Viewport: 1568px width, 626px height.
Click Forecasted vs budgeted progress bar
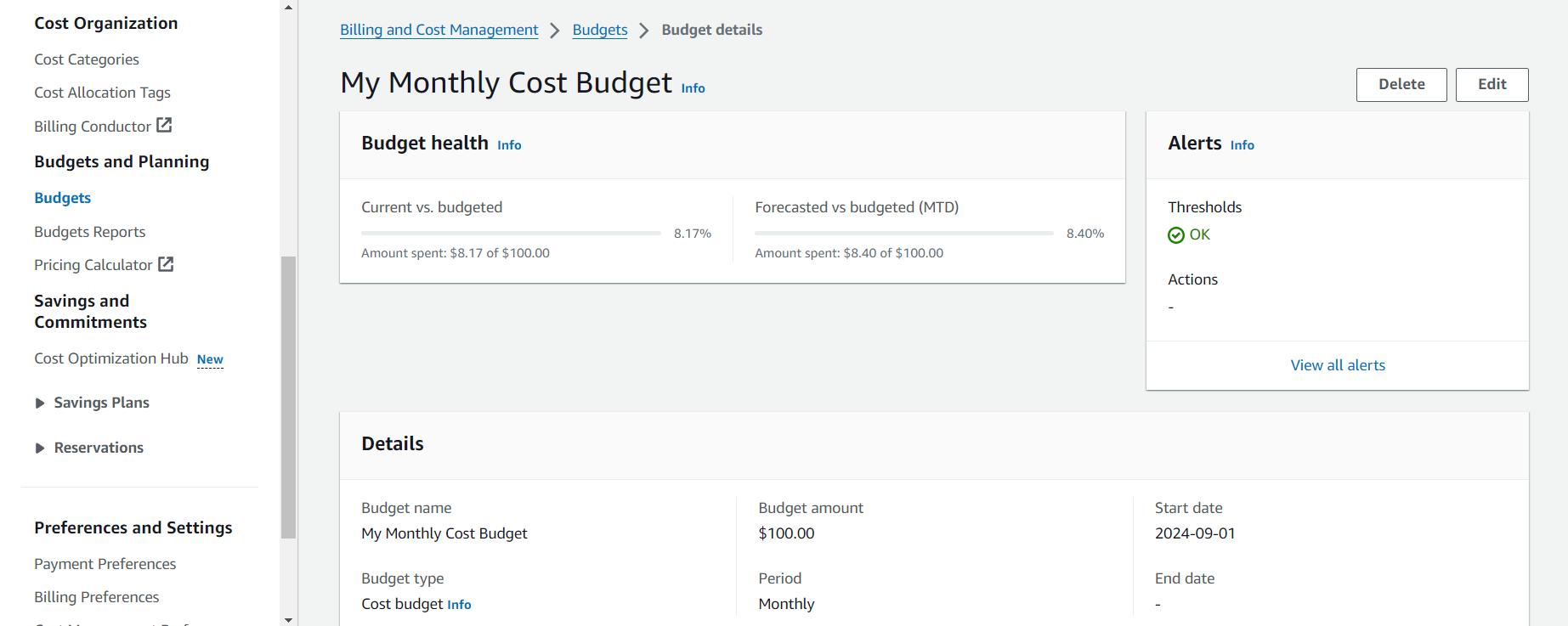[x=904, y=233]
